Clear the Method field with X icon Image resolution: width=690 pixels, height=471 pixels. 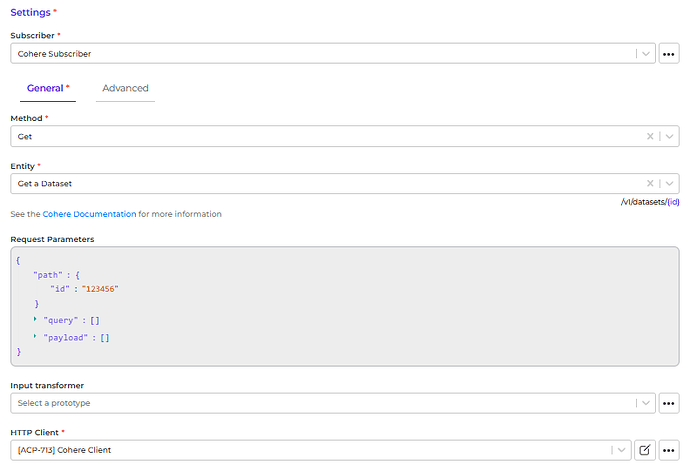click(x=650, y=136)
